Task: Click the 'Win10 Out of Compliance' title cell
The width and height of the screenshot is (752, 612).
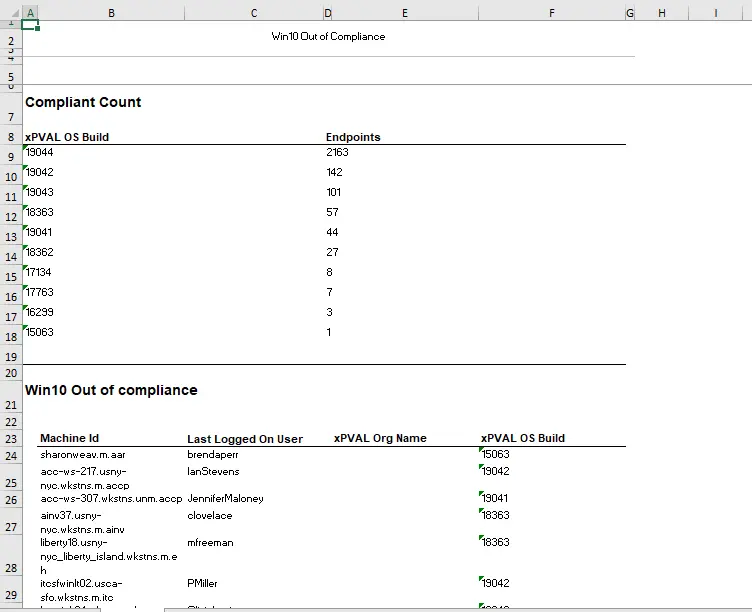Action: click(328, 36)
